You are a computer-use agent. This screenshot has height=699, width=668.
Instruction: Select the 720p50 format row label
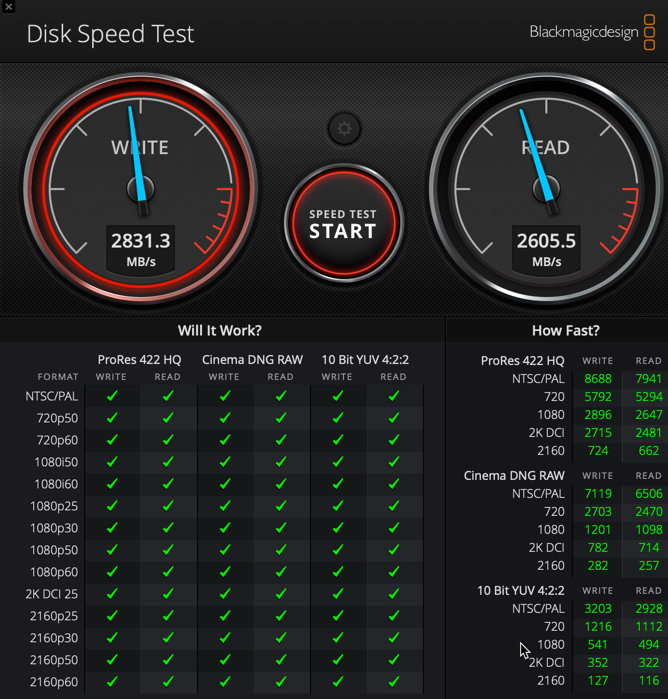(x=58, y=418)
